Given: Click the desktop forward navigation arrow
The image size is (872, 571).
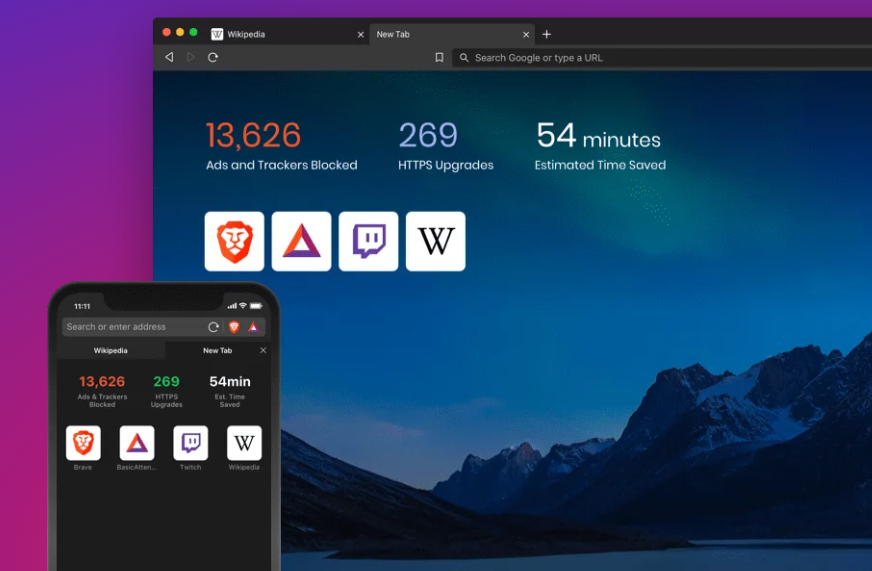Looking at the screenshot, I should point(191,57).
